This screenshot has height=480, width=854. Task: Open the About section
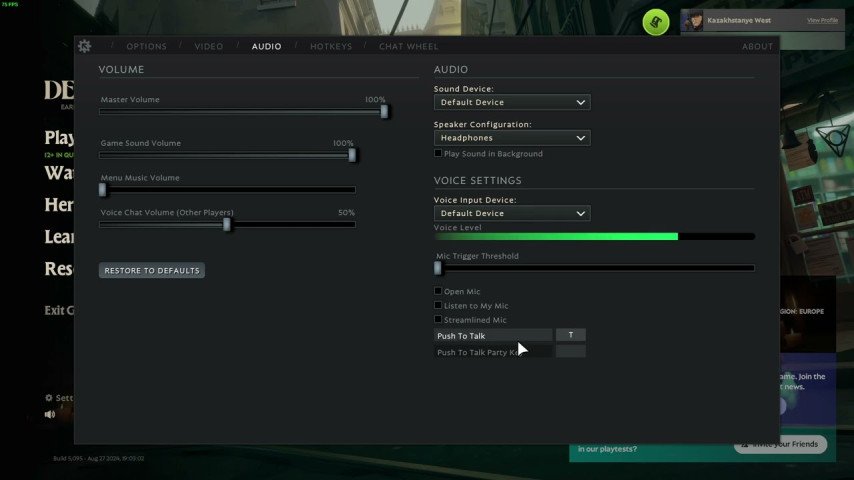pos(757,47)
